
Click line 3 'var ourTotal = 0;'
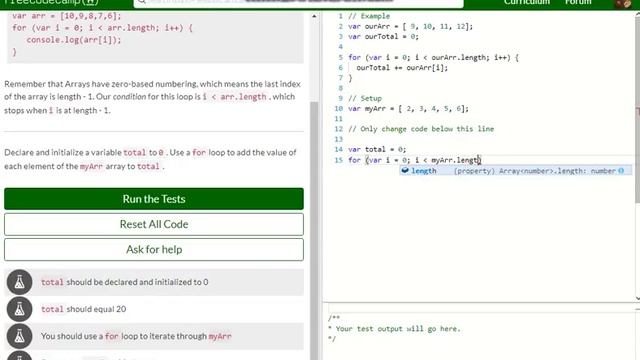tap(383, 36)
